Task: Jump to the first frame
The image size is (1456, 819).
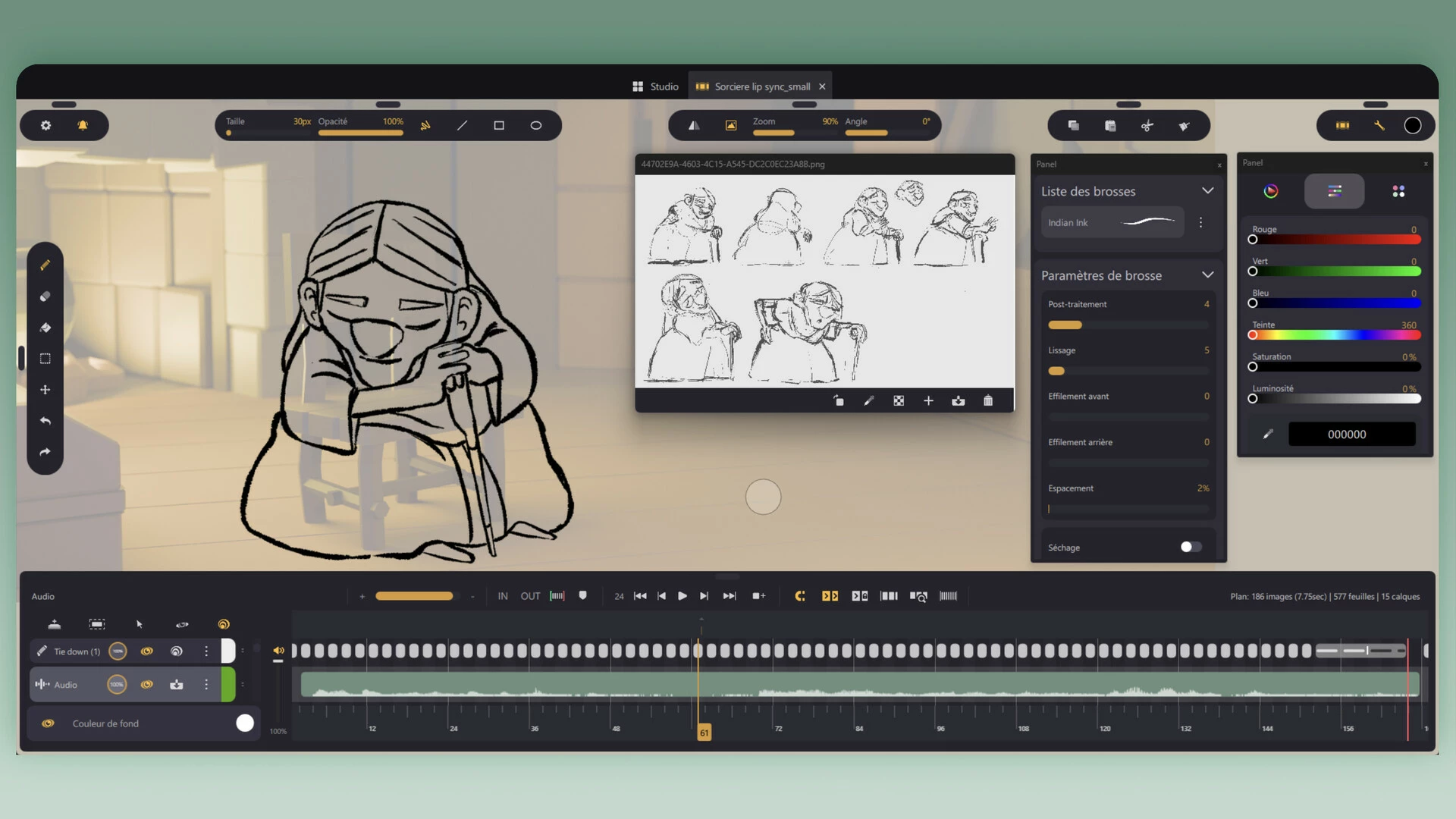Action: click(x=640, y=596)
